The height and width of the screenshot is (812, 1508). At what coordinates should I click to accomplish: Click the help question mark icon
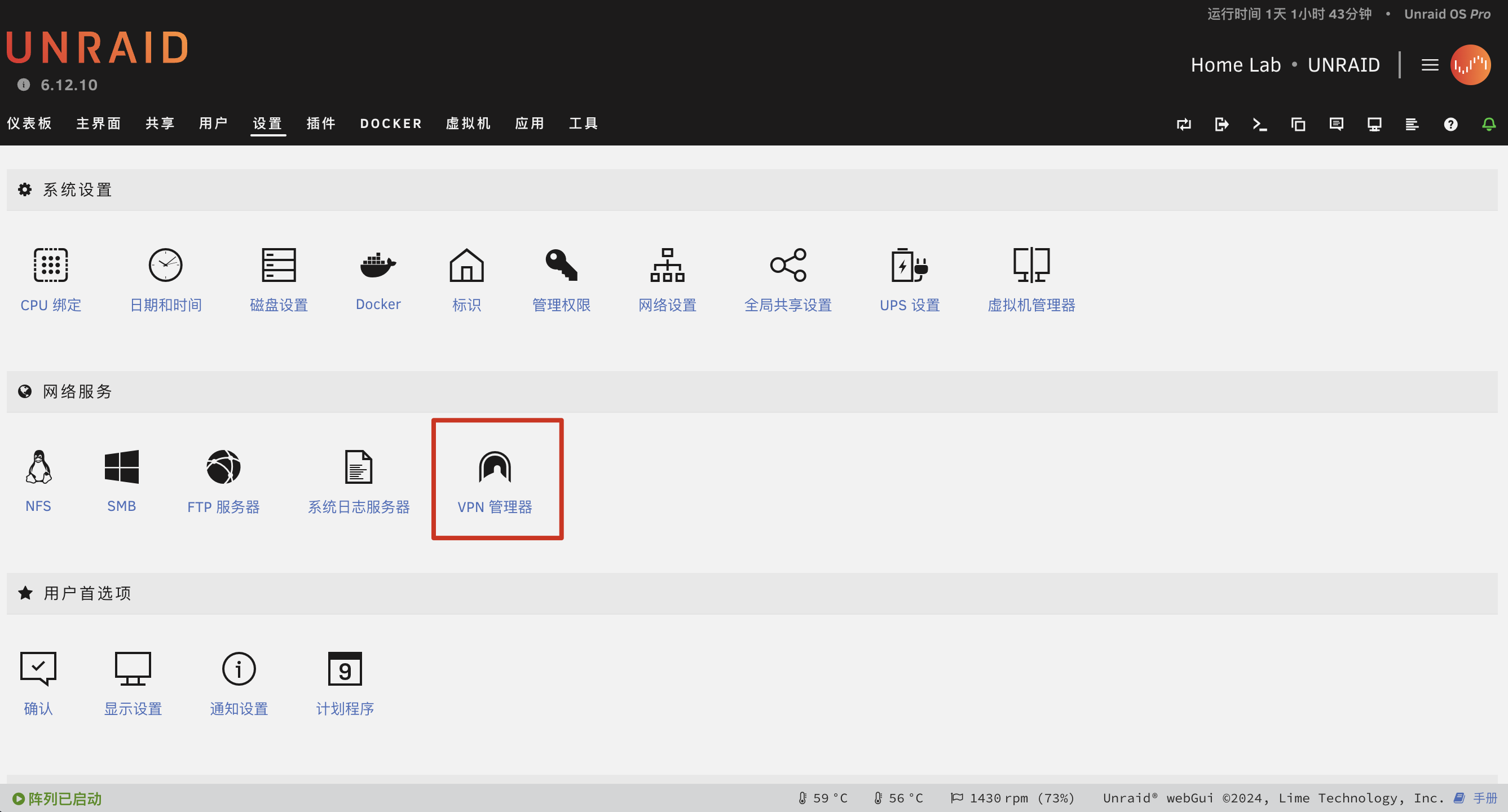tap(1450, 124)
